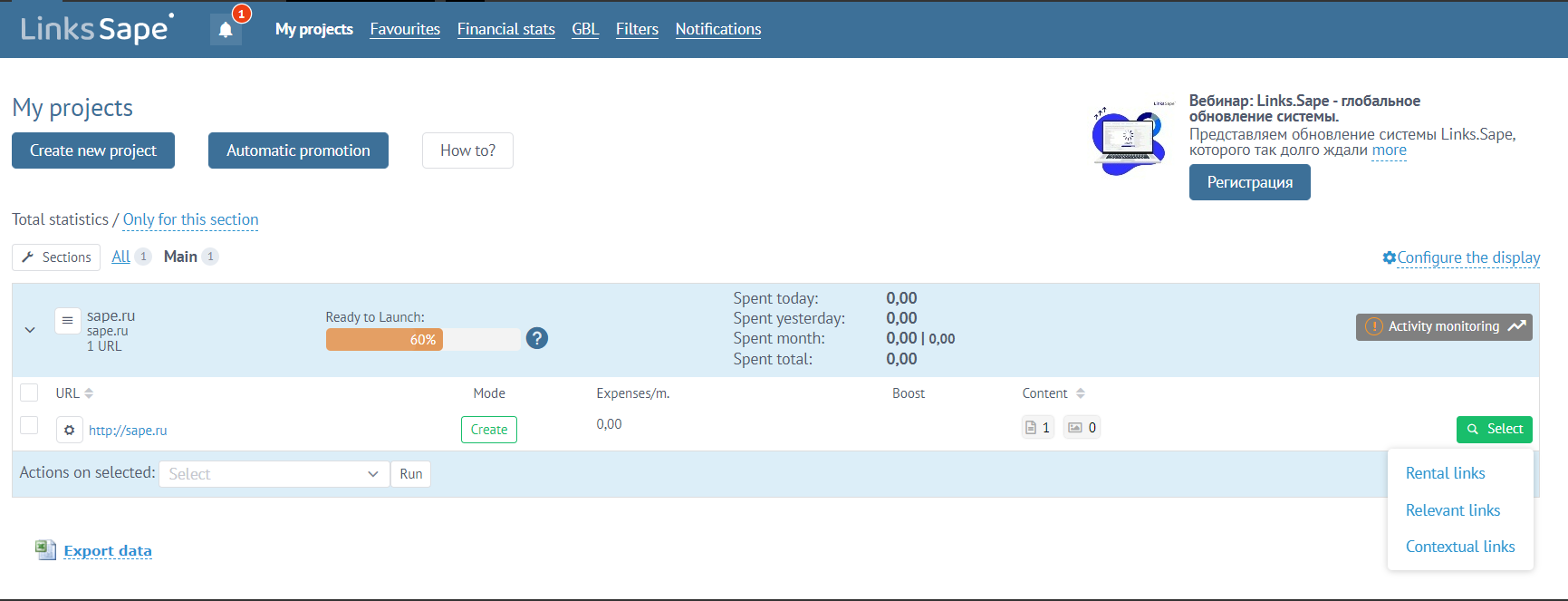Click the Ready to Launch 60% progress bar

tap(423, 339)
